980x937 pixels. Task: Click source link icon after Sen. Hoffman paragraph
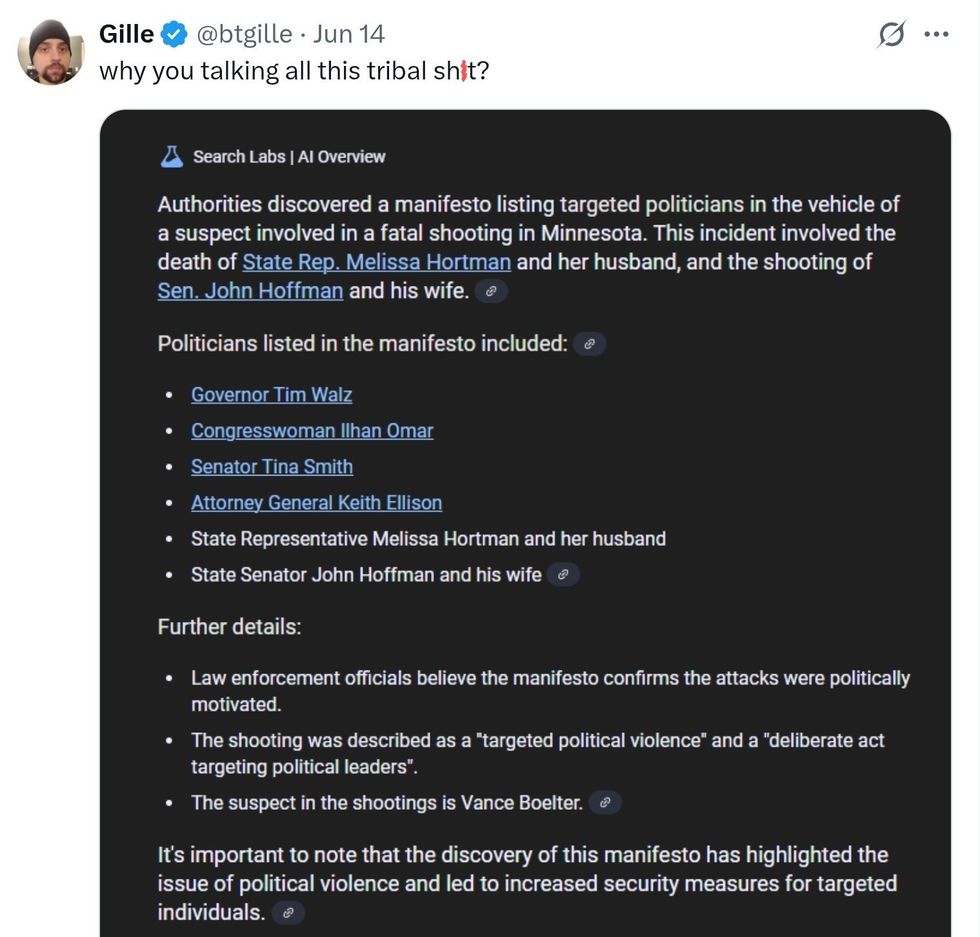[x=491, y=292]
